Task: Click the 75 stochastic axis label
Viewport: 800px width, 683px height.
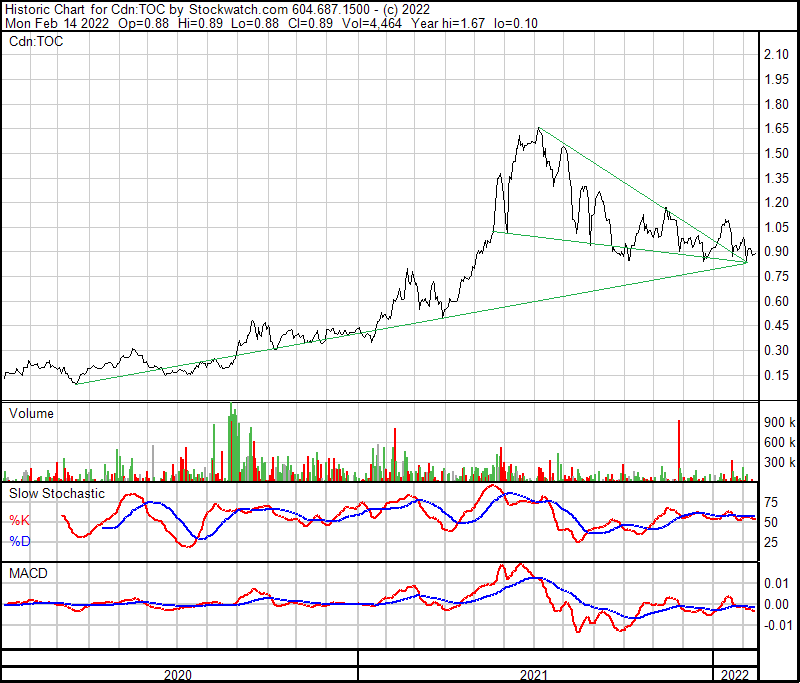Action: [771, 502]
